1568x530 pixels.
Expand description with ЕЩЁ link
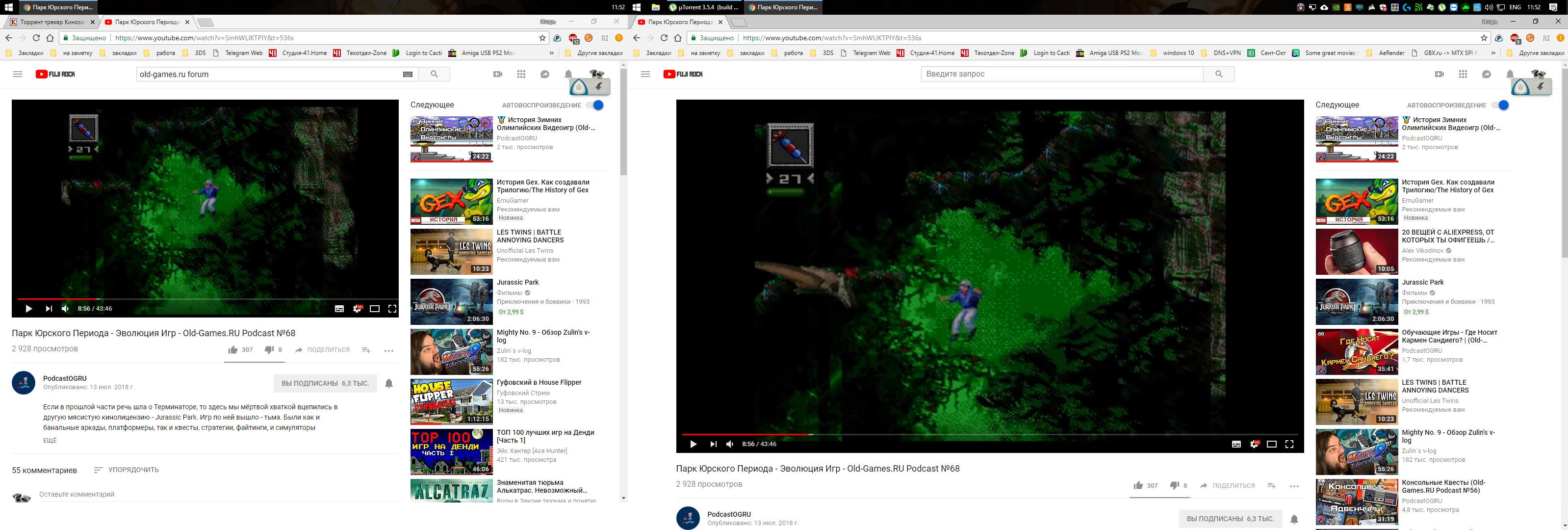click(50, 441)
